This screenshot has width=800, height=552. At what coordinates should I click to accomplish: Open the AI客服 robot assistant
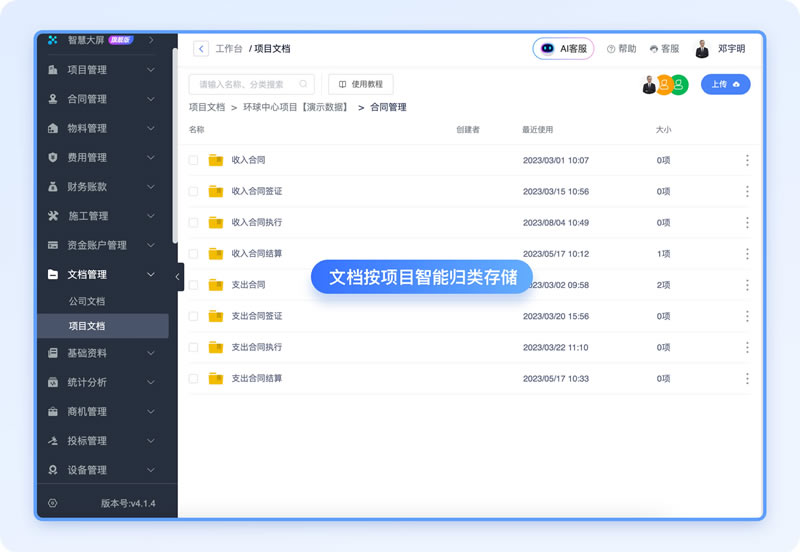coord(563,48)
